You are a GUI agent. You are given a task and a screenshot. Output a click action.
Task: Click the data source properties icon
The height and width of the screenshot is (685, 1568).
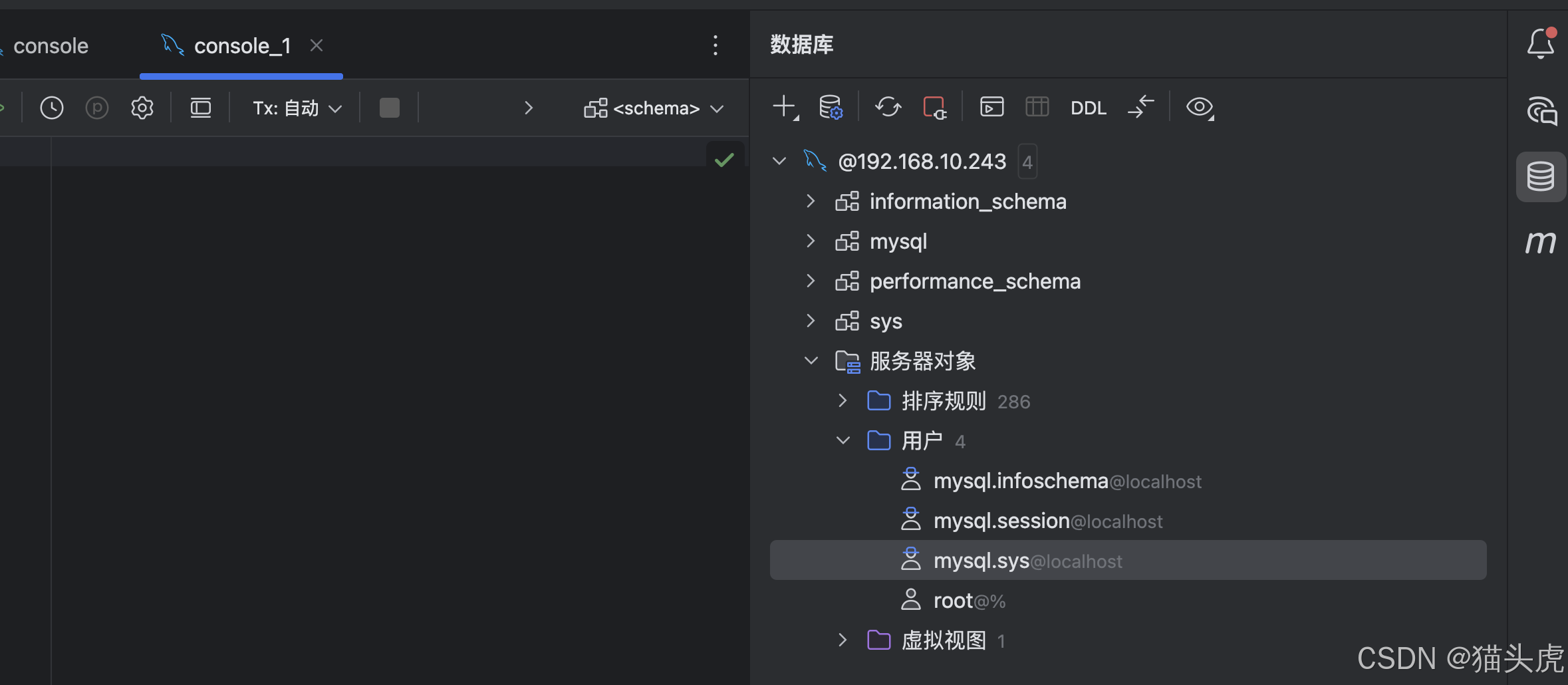[831, 107]
